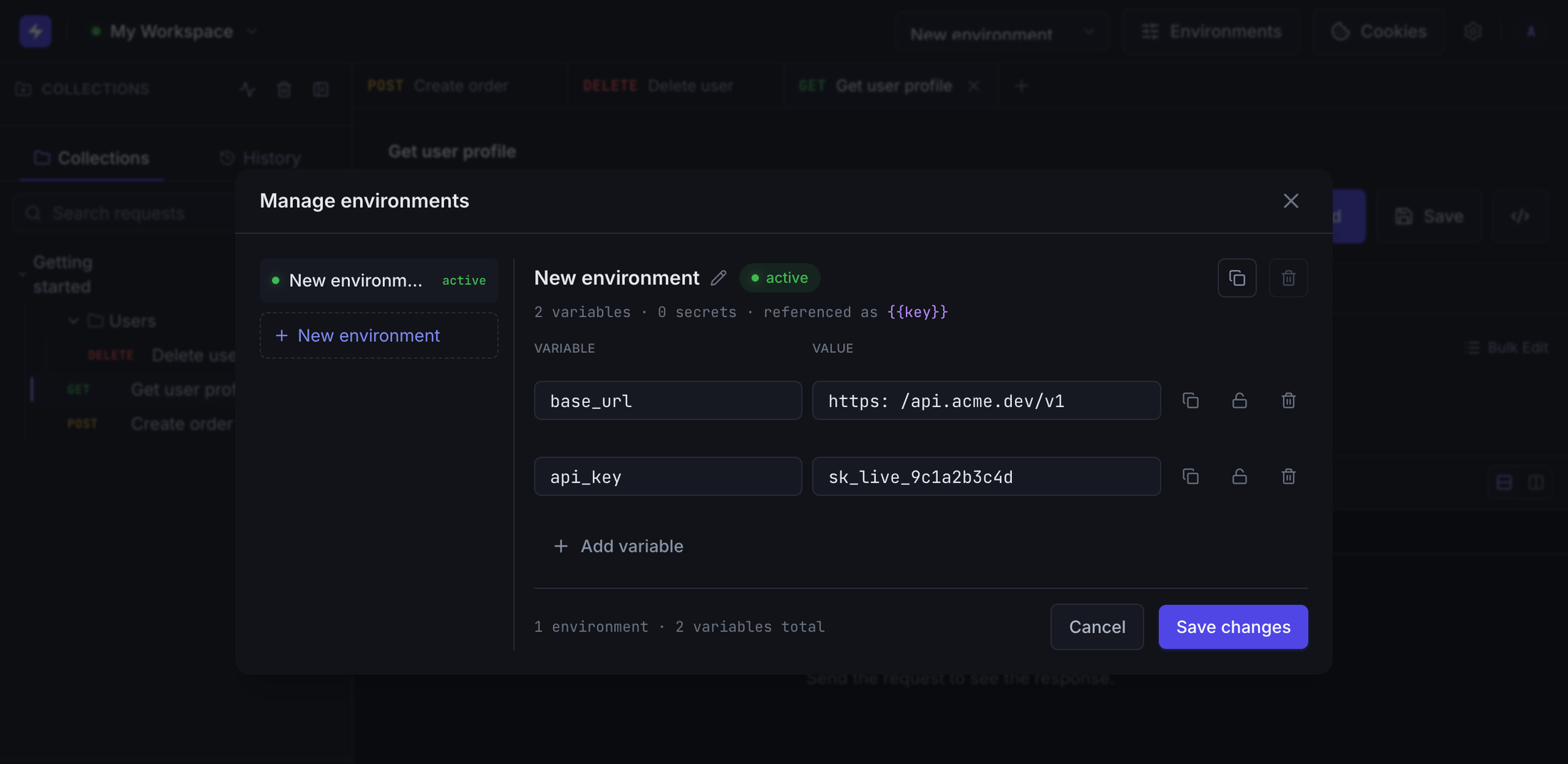Add a new request tab with plus icon
This screenshot has height=764, width=1568.
[1021, 86]
